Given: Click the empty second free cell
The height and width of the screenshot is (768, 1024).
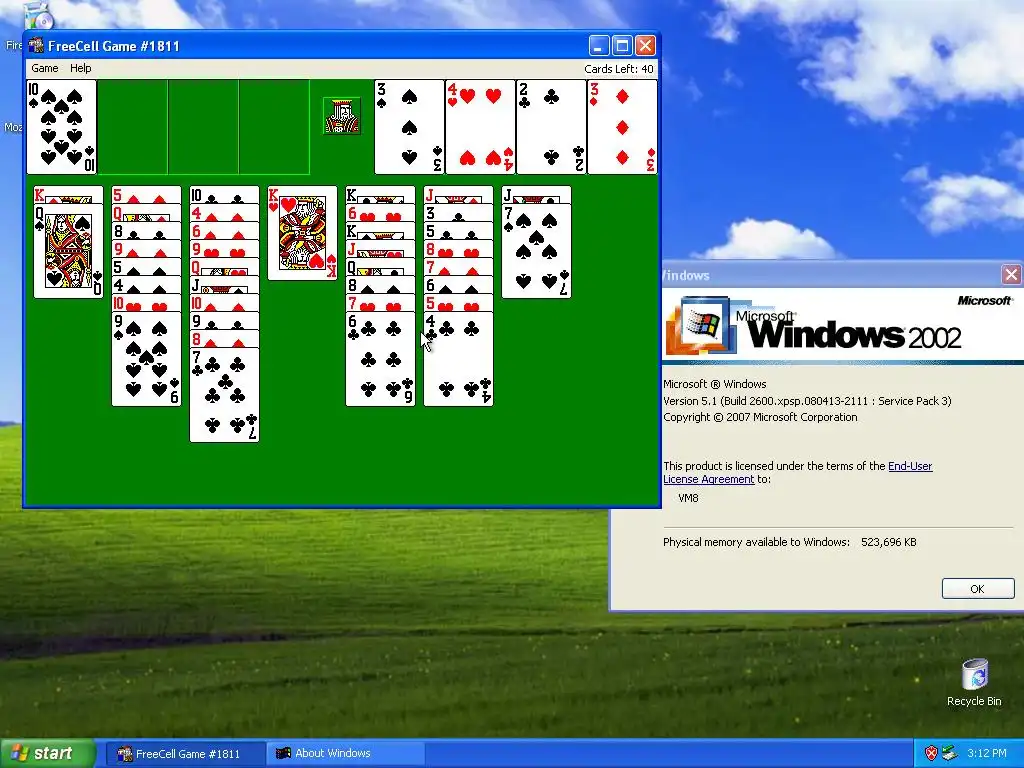Looking at the screenshot, I should 133,127.
